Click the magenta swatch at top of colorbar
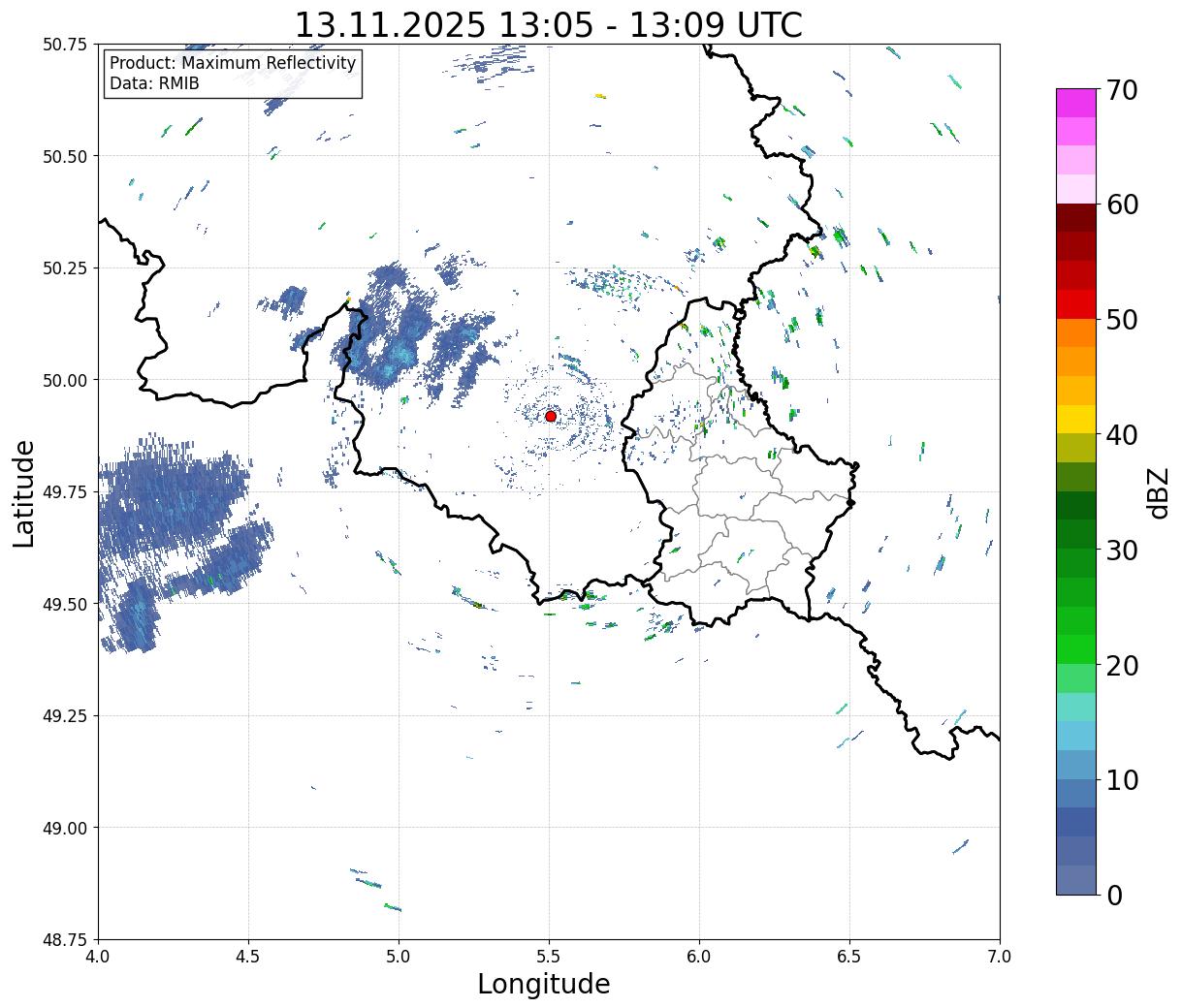The height and width of the screenshot is (1008, 1182). coord(1076,103)
